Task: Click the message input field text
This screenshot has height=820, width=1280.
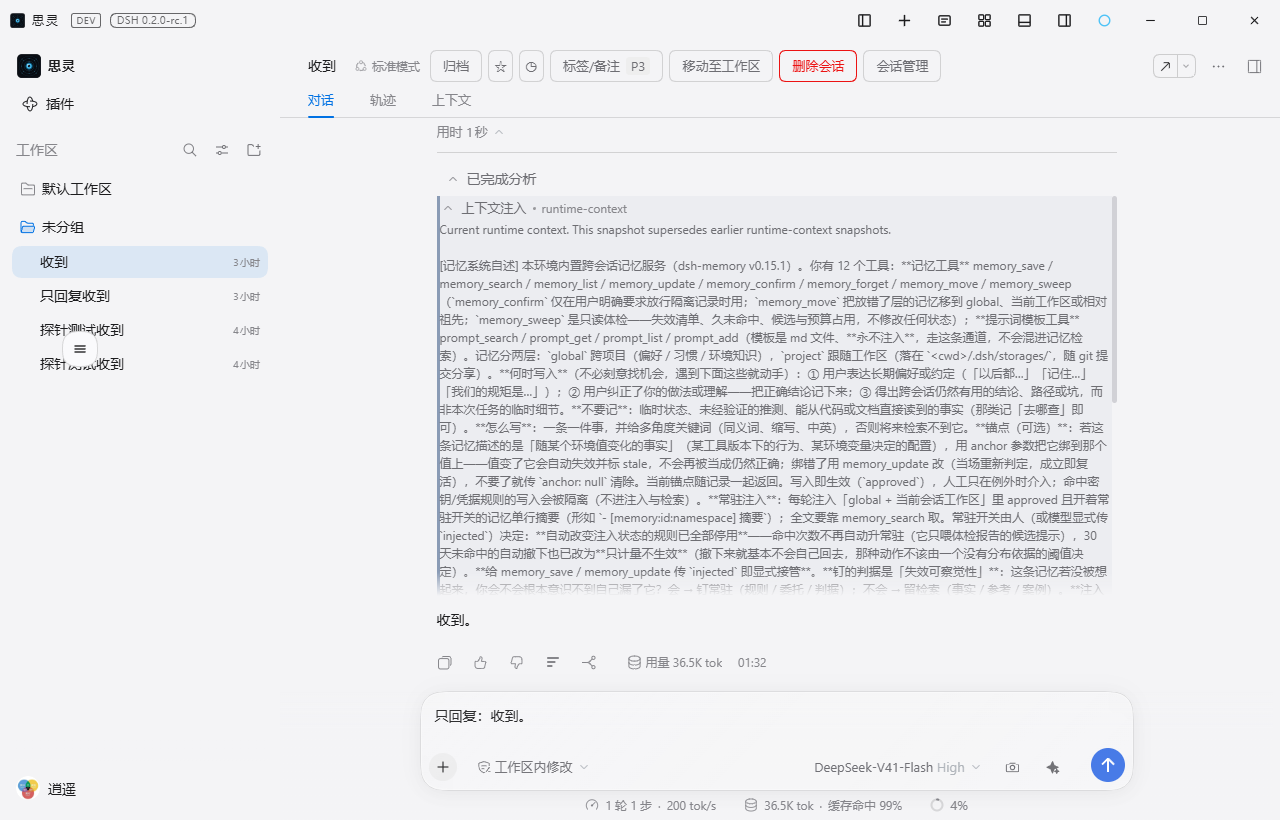Action: 480,716
